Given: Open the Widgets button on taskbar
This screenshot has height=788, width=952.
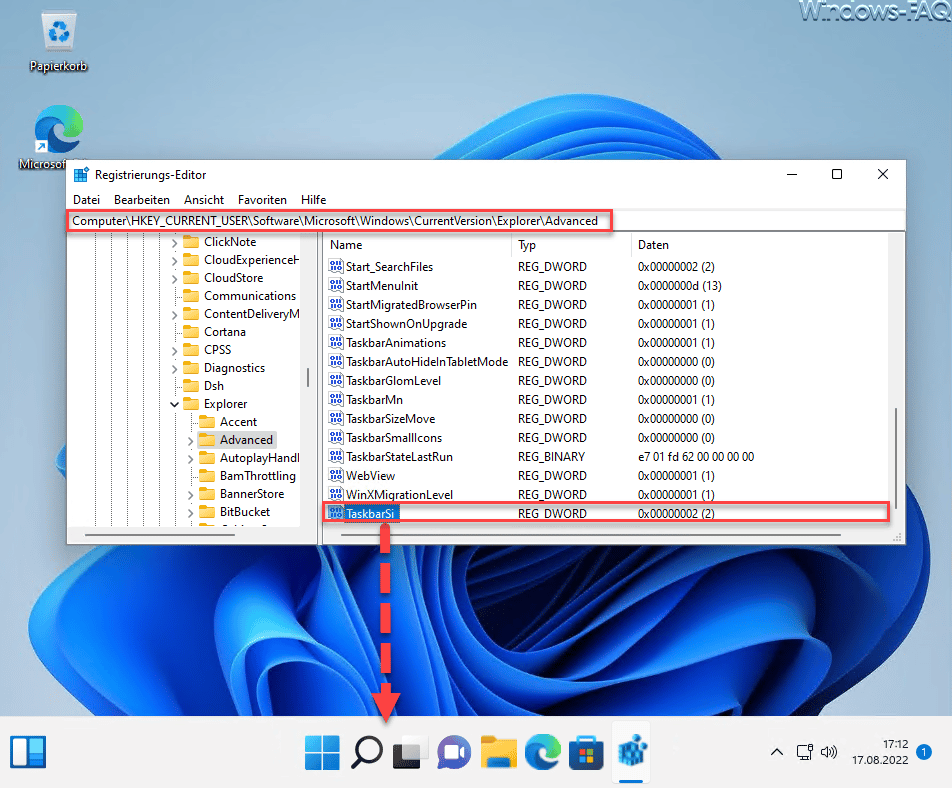Looking at the screenshot, I should coord(28,752).
